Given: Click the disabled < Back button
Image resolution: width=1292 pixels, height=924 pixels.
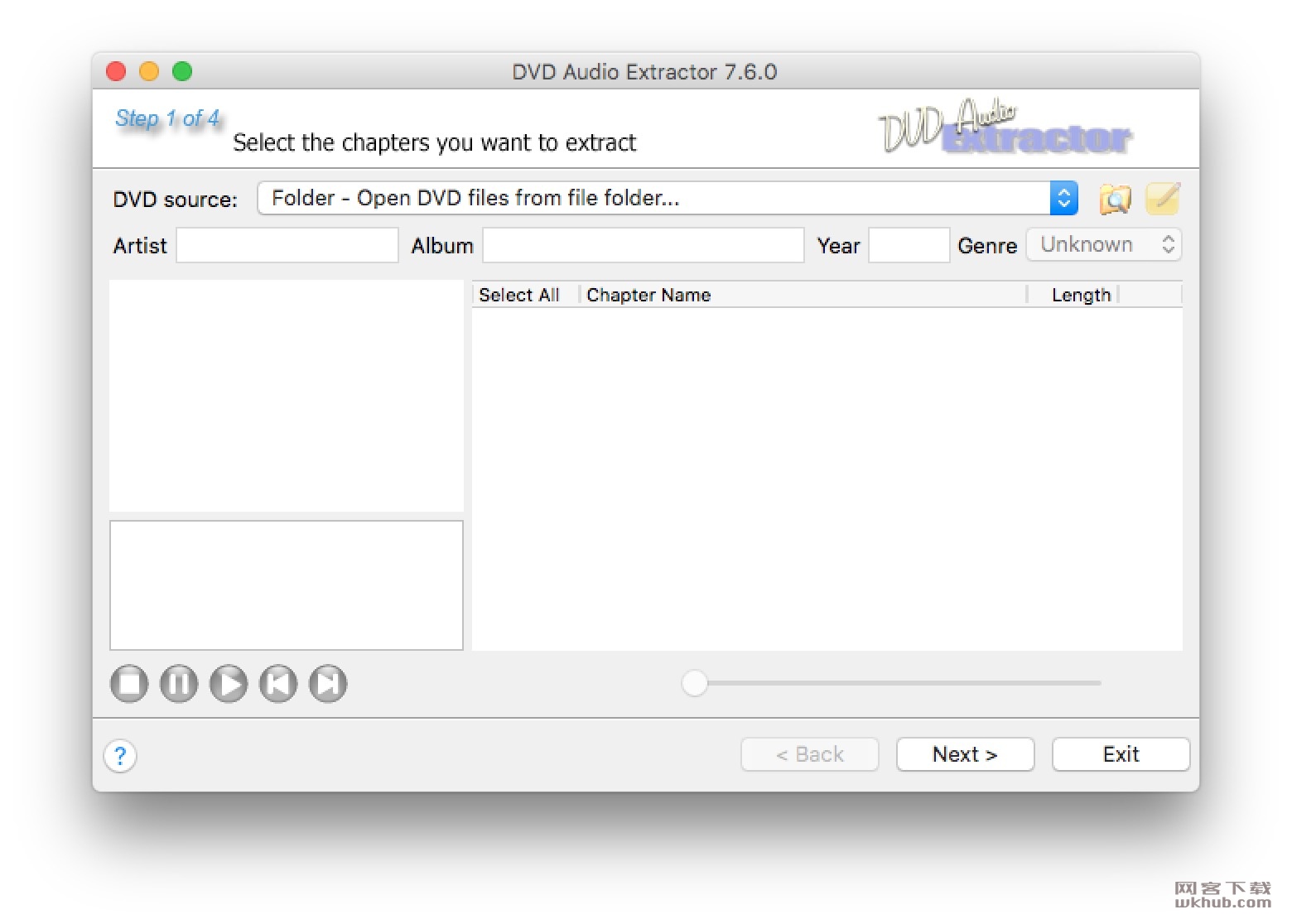Looking at the screenshot, I should point(810,754).
